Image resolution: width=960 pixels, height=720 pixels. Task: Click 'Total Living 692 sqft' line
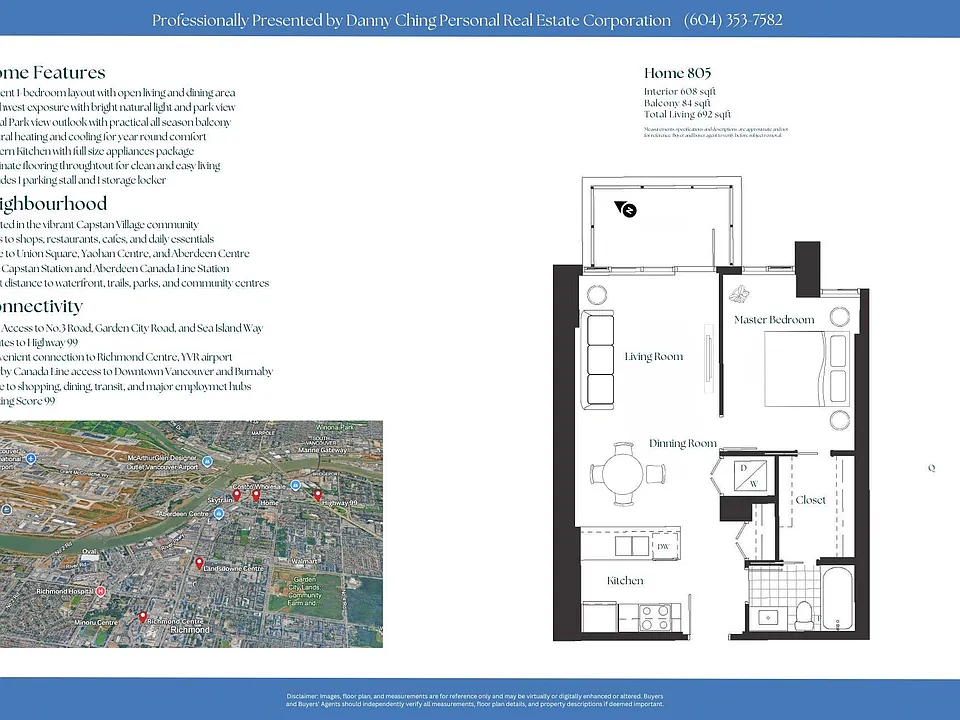point(687,114)
